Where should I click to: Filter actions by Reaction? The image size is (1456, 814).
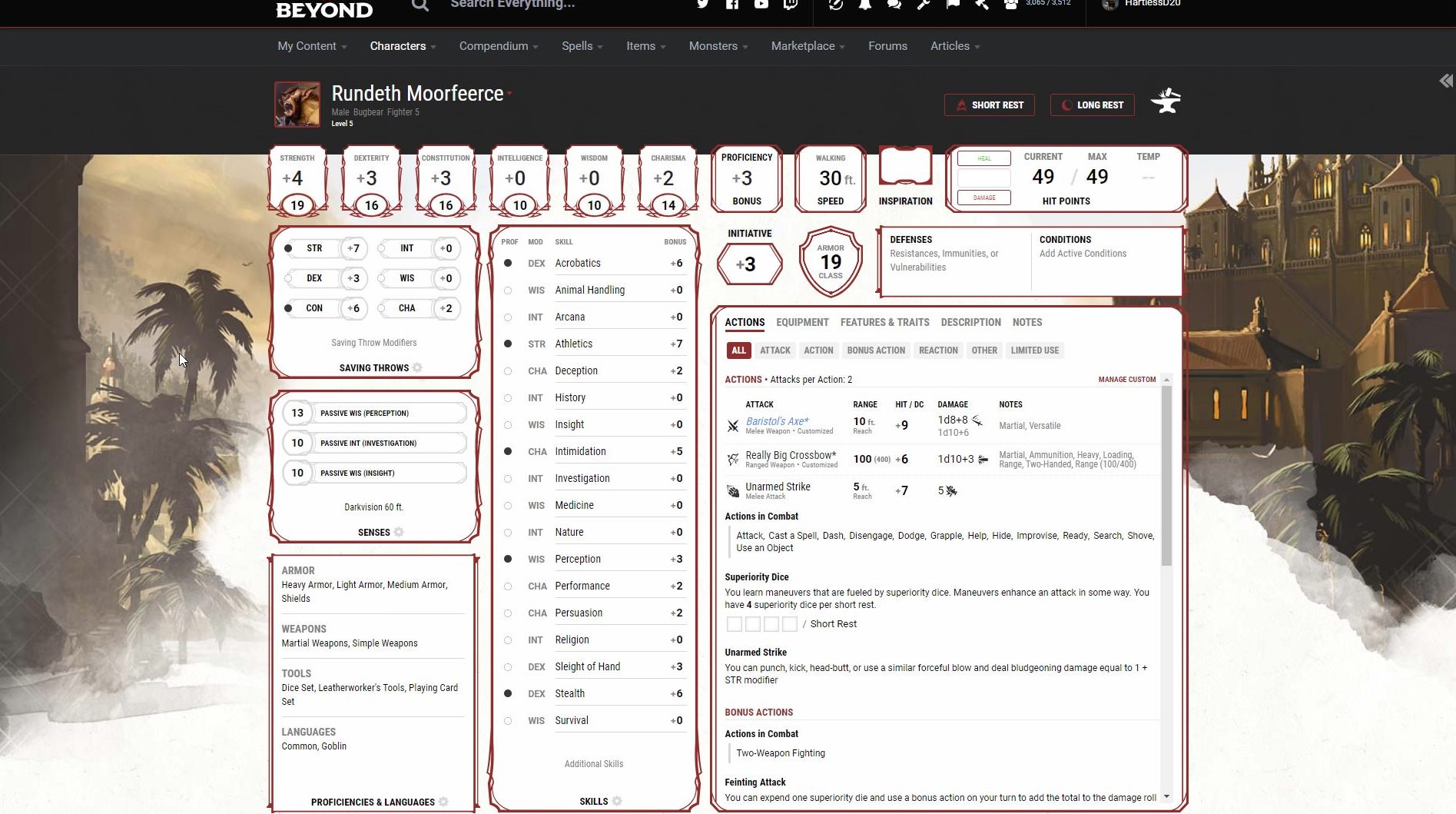[x=938, y=351]
